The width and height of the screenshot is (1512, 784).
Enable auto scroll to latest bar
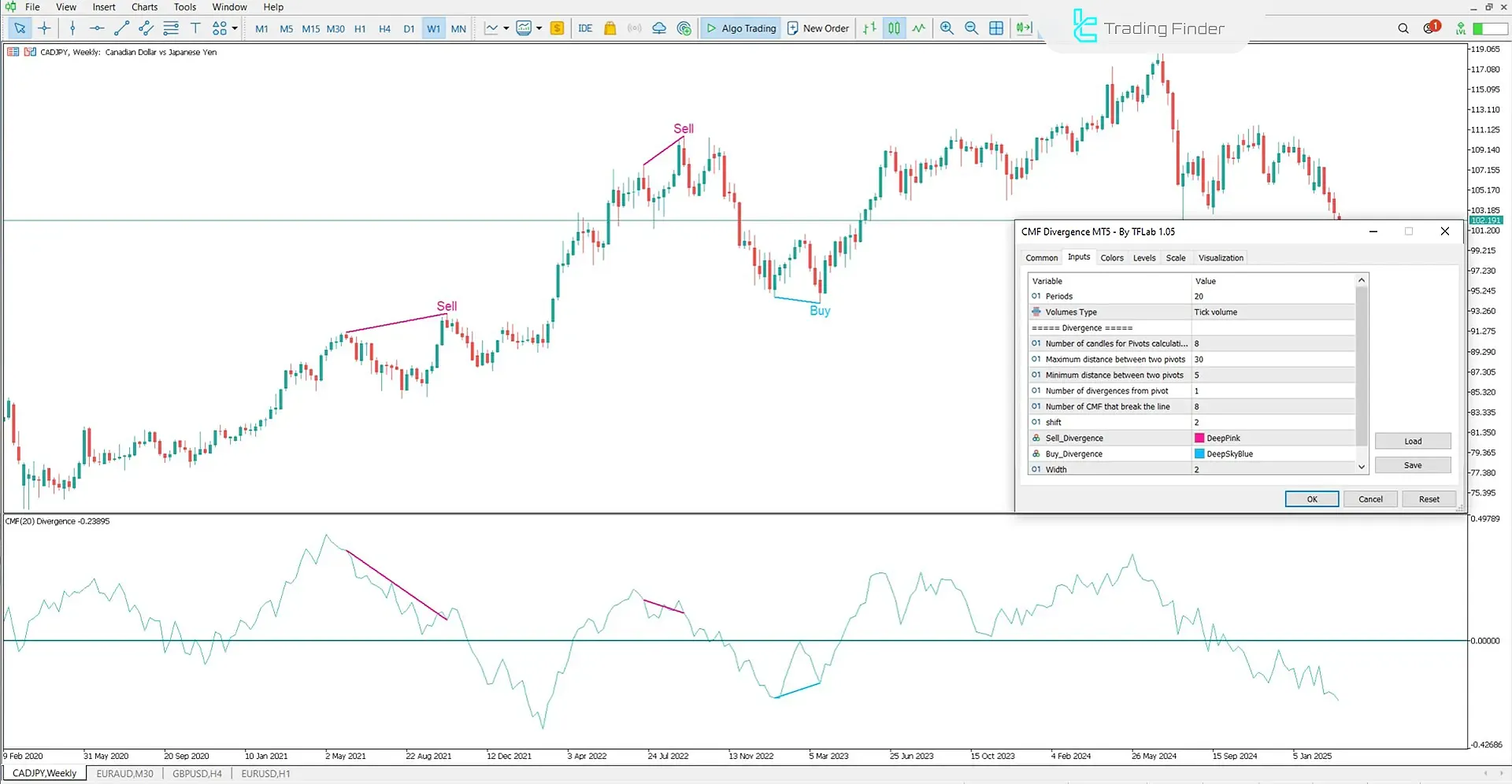coord(1024,28)
